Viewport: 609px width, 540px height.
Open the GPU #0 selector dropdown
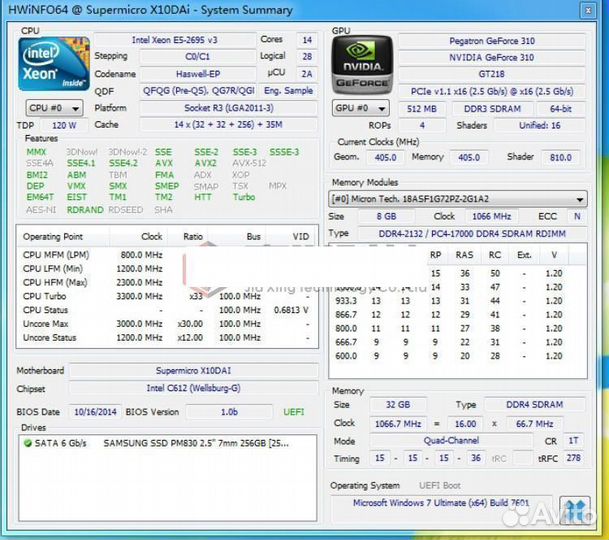pos(360,108)
